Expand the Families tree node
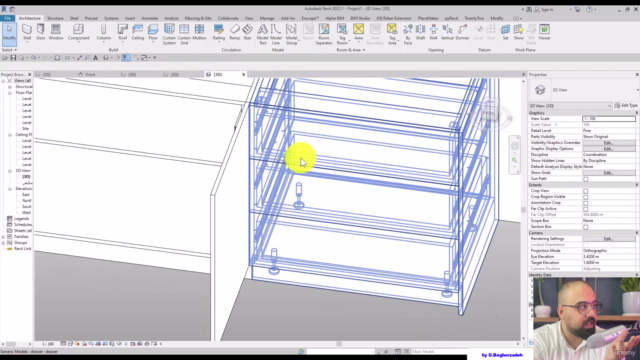 (4, 237)
